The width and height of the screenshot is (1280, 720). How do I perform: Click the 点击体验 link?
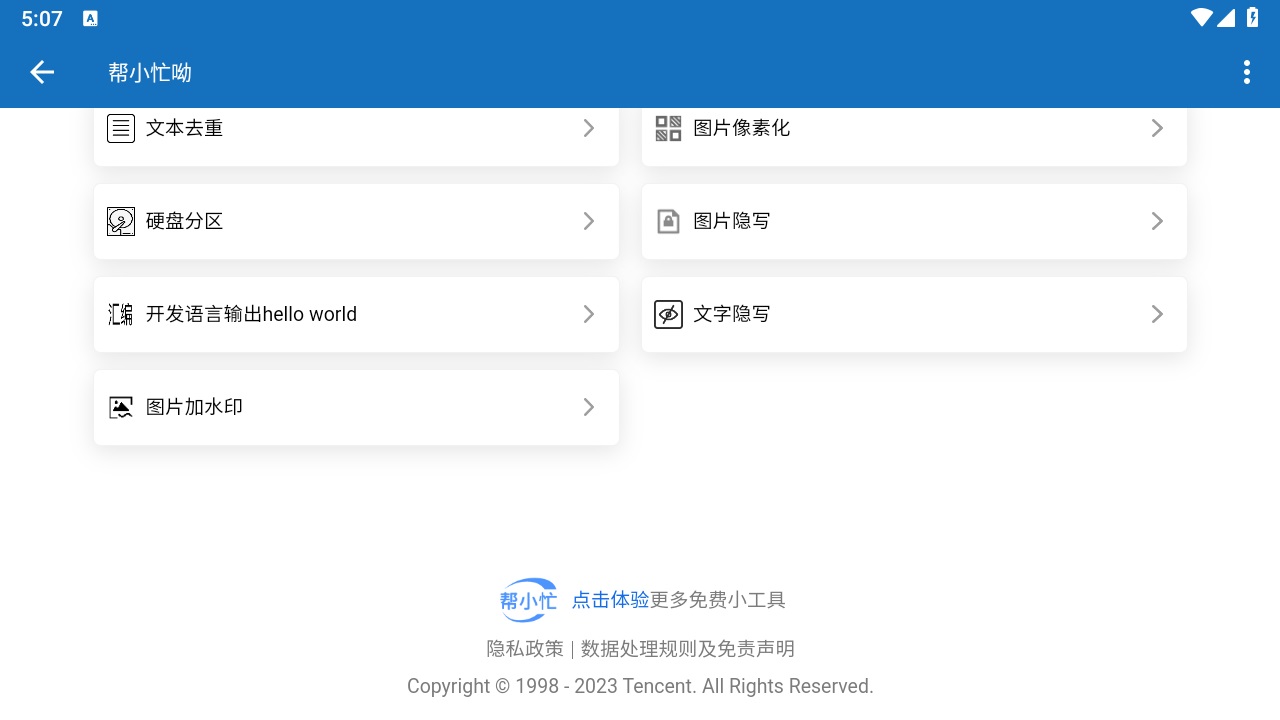click(610, 600)
